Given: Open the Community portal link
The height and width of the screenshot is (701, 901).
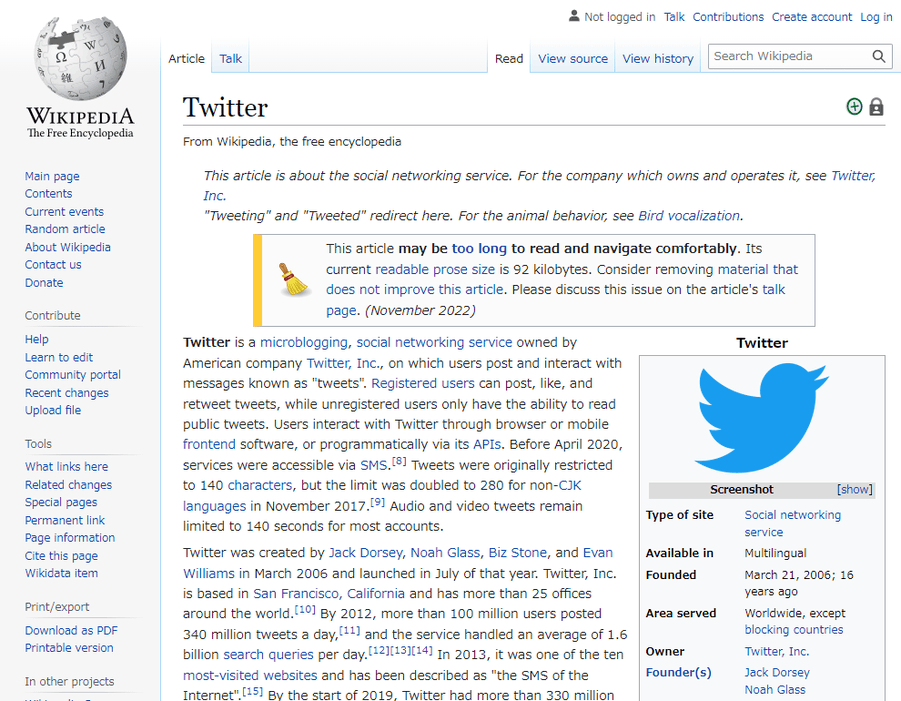Looking at the screenshot, I should [73, 375].
